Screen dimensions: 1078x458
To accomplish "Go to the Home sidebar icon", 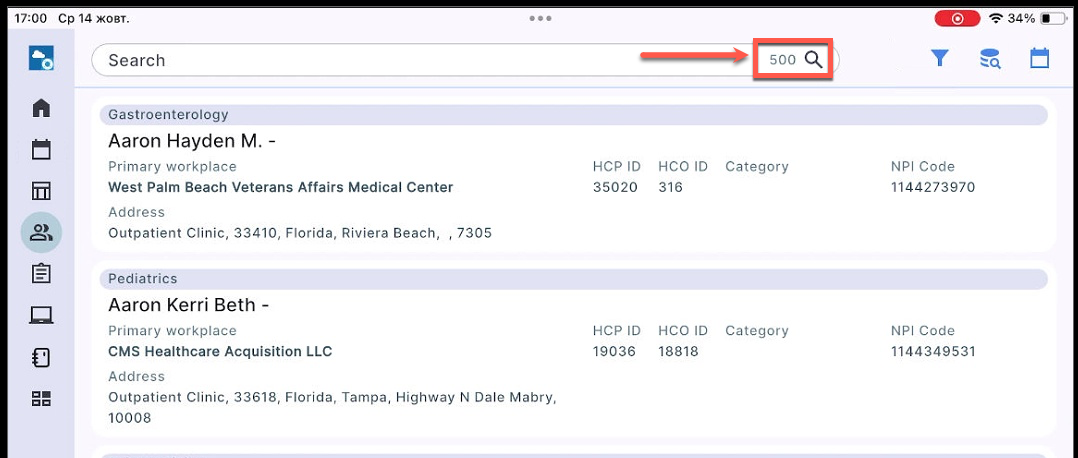I will (41, 108).
